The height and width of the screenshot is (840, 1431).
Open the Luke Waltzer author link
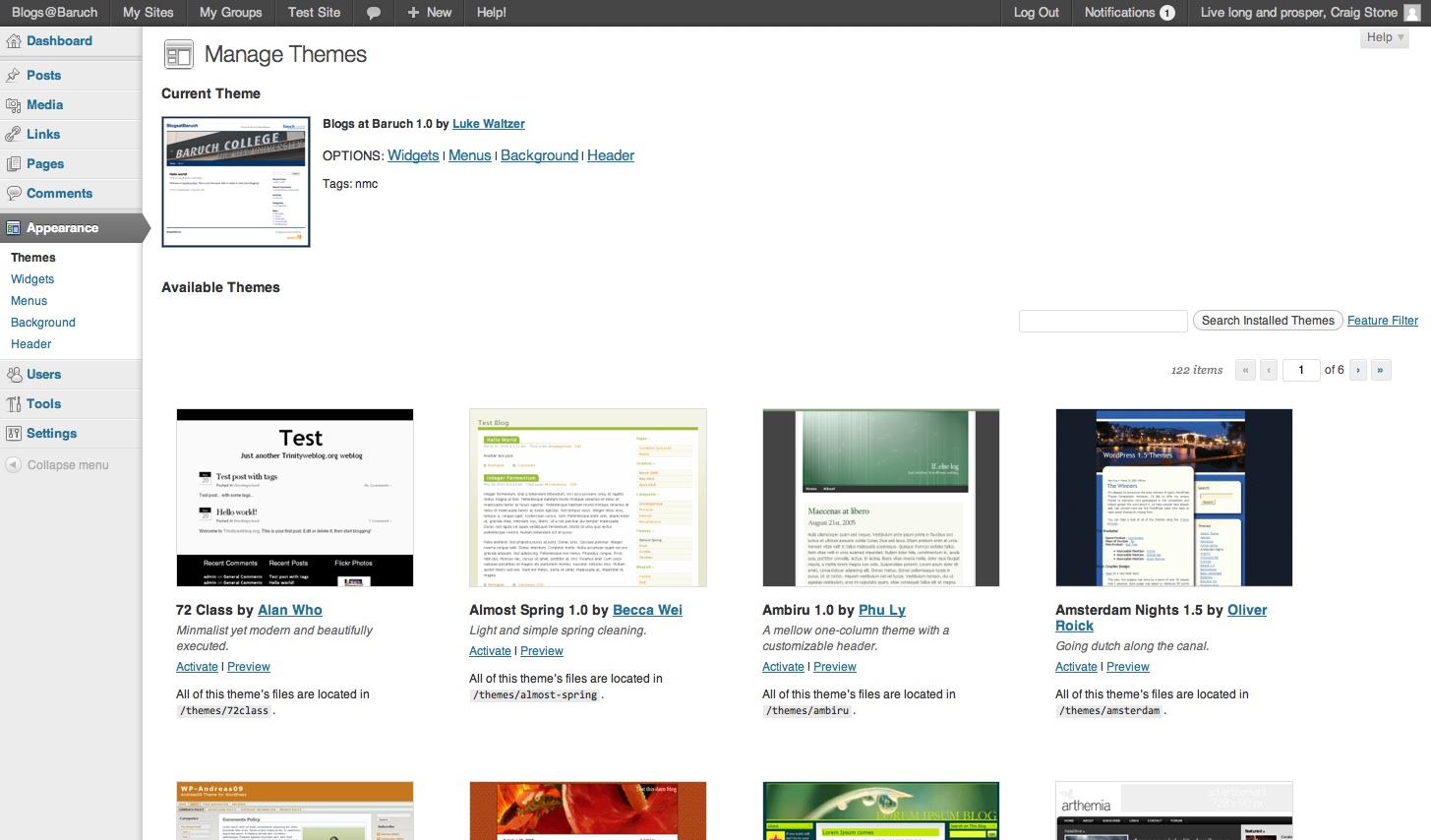click(x=489, y=124)
